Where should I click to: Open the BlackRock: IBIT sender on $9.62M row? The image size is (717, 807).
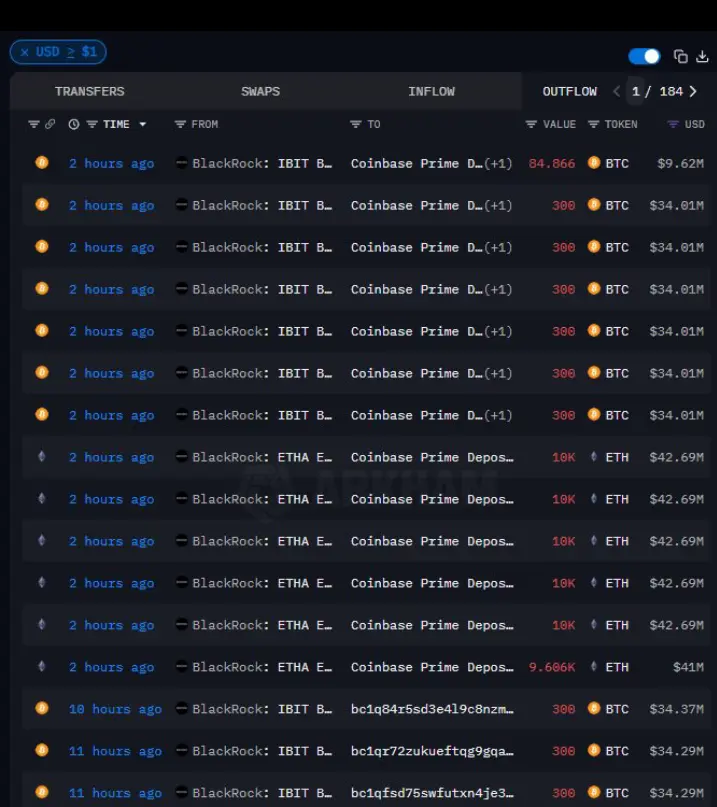click(x=262, y=164)
